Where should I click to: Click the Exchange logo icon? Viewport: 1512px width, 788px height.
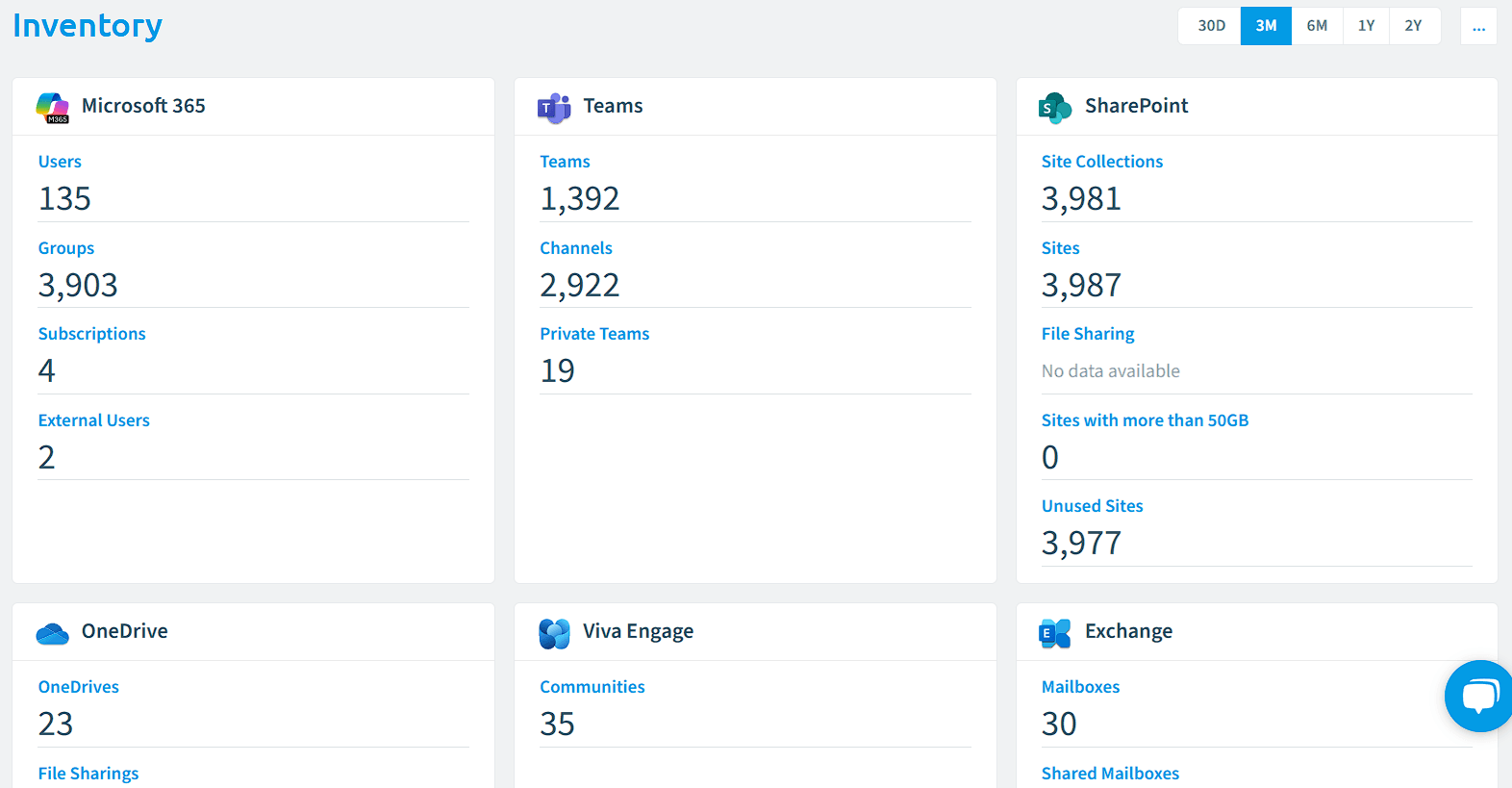(1055, 633)
